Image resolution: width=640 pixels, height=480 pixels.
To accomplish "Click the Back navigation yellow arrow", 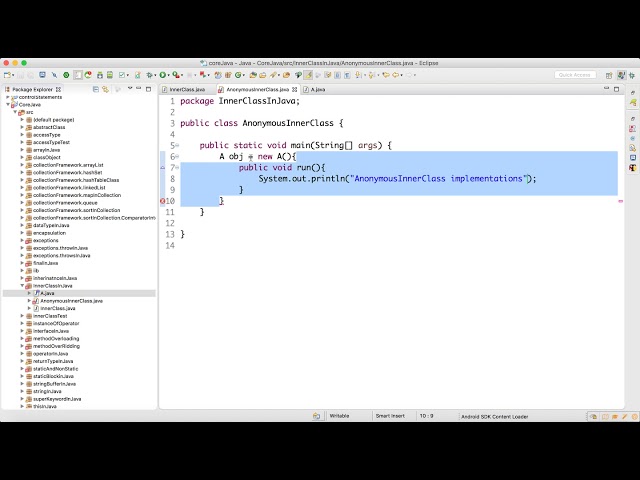I will [395, 75].
